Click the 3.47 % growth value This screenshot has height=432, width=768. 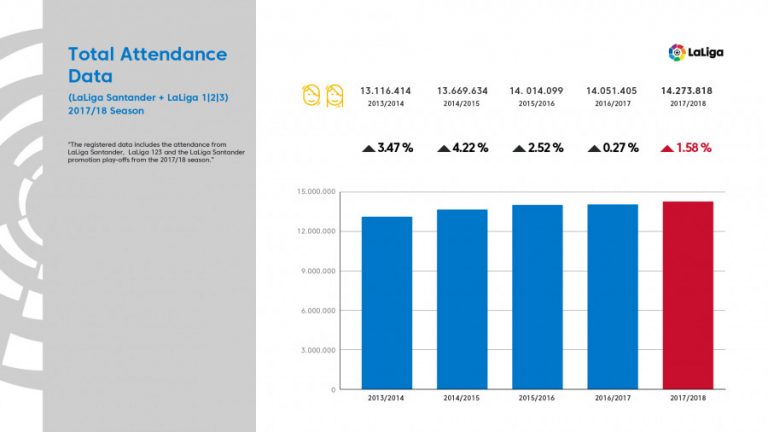395,148
